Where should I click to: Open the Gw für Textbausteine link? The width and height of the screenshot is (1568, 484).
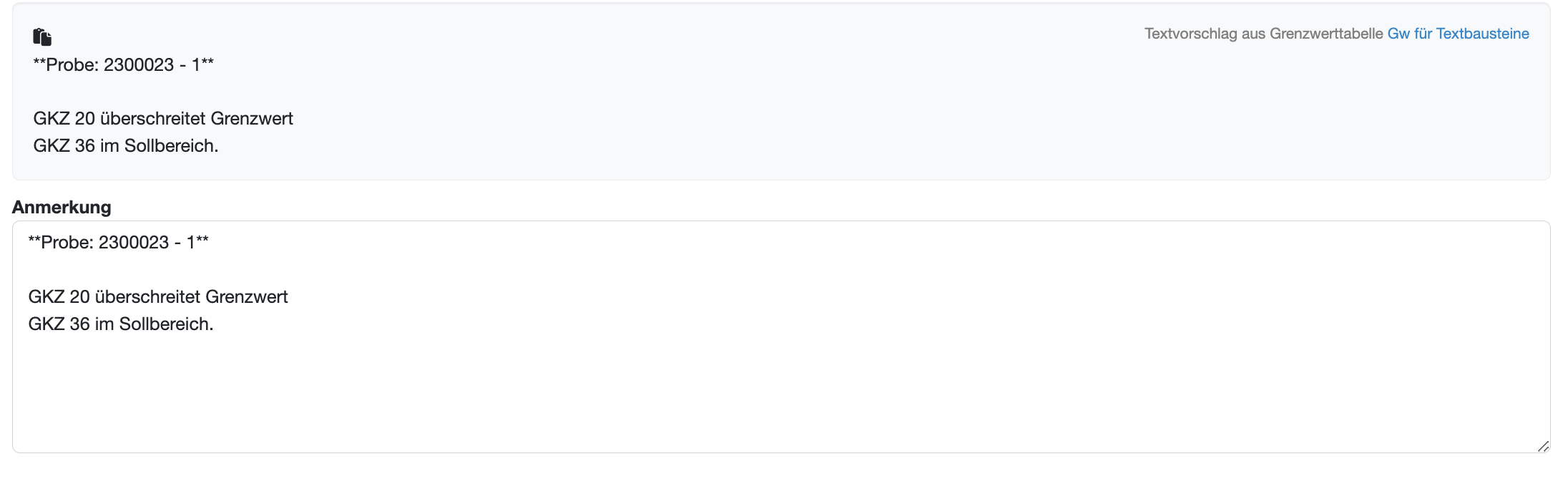coord(1458,34)
